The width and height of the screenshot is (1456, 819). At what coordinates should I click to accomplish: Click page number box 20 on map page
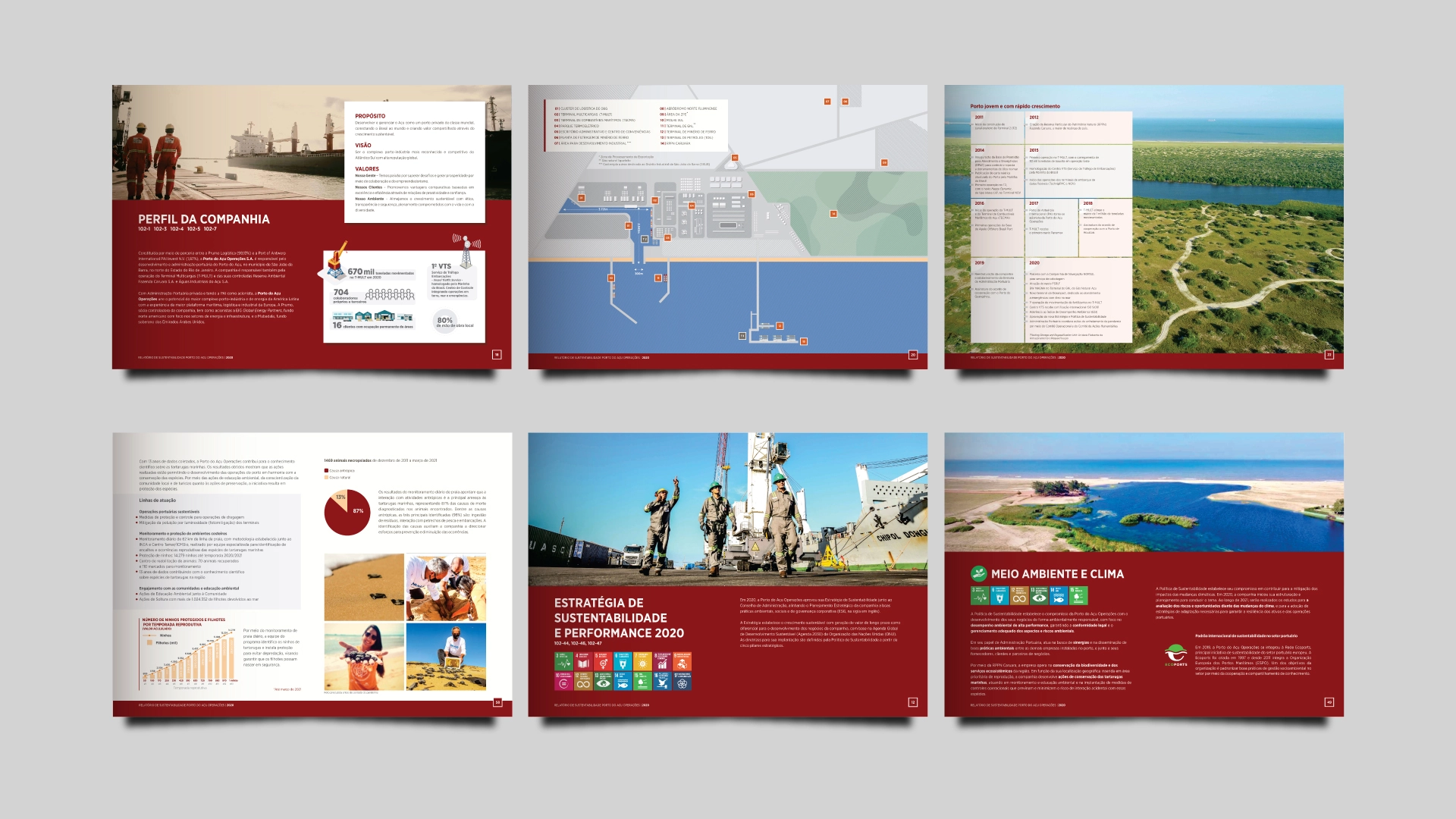click(x=913, y=354)
